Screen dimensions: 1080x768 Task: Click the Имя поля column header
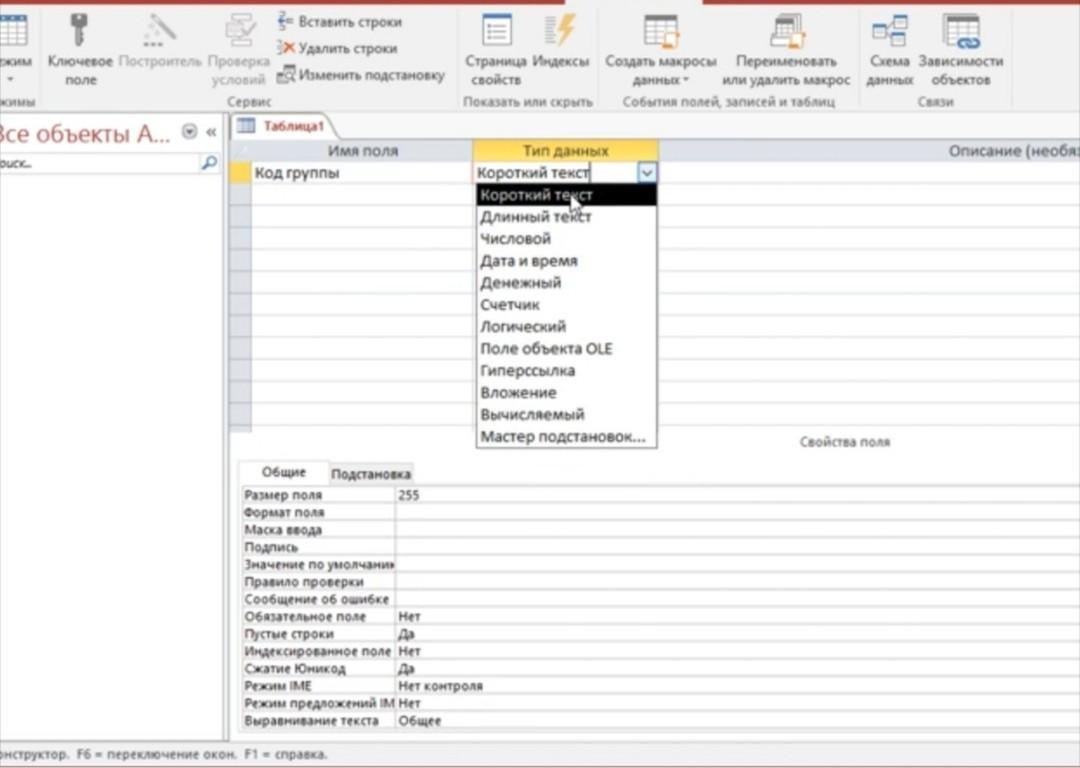pyautogui.click(x=362, y=151)
